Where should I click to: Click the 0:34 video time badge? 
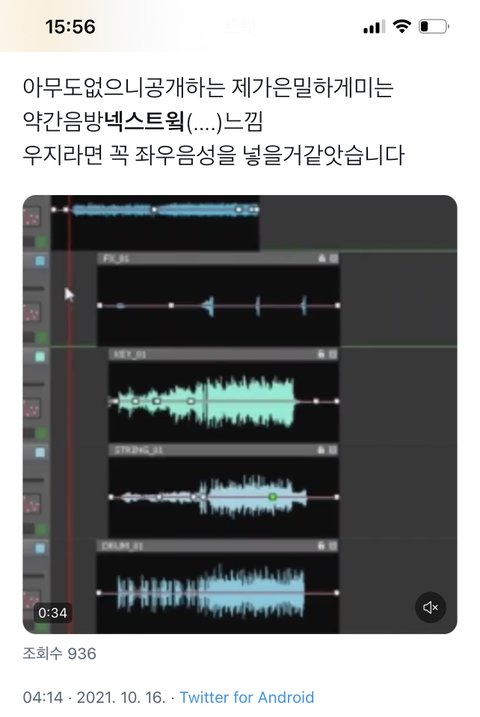point(52,613)
